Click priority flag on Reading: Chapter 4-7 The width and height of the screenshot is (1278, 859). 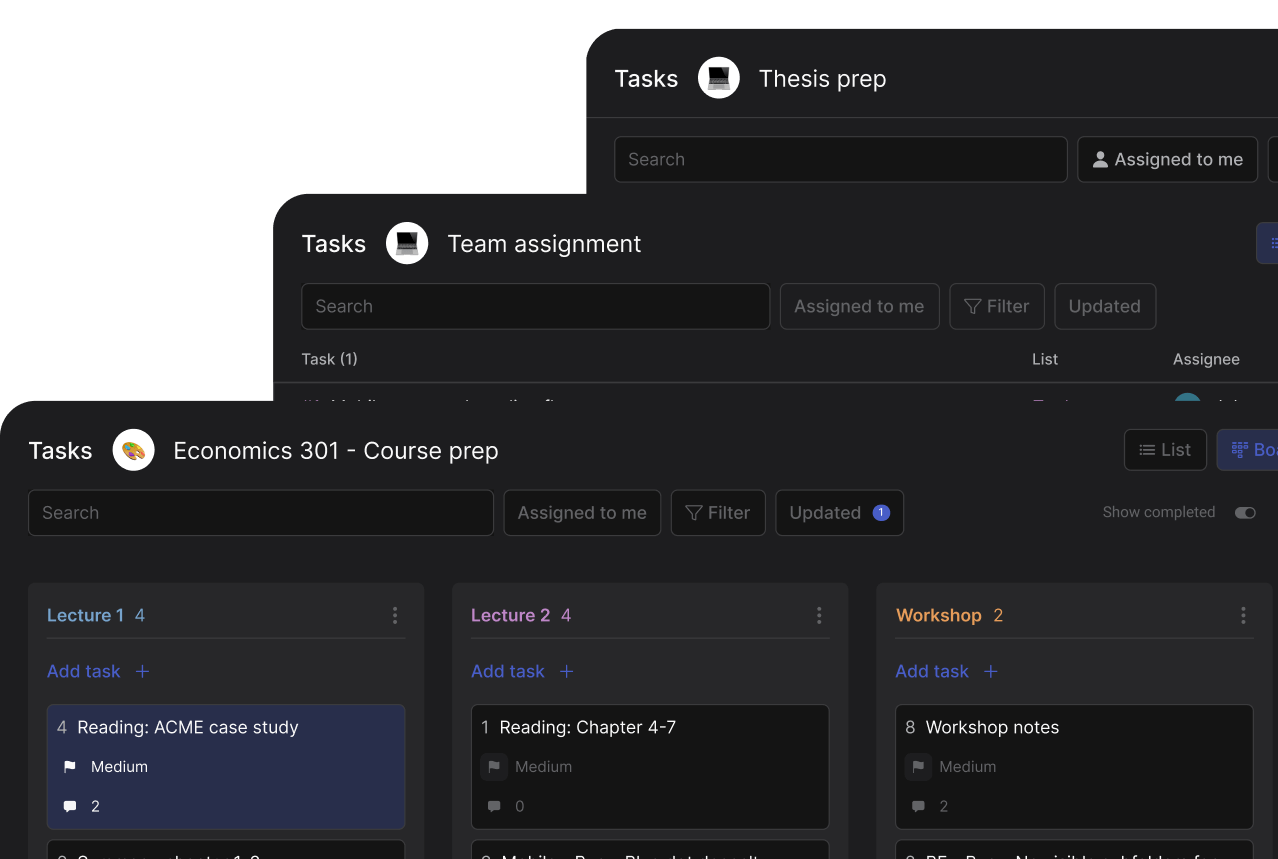(x=494, y=767)
